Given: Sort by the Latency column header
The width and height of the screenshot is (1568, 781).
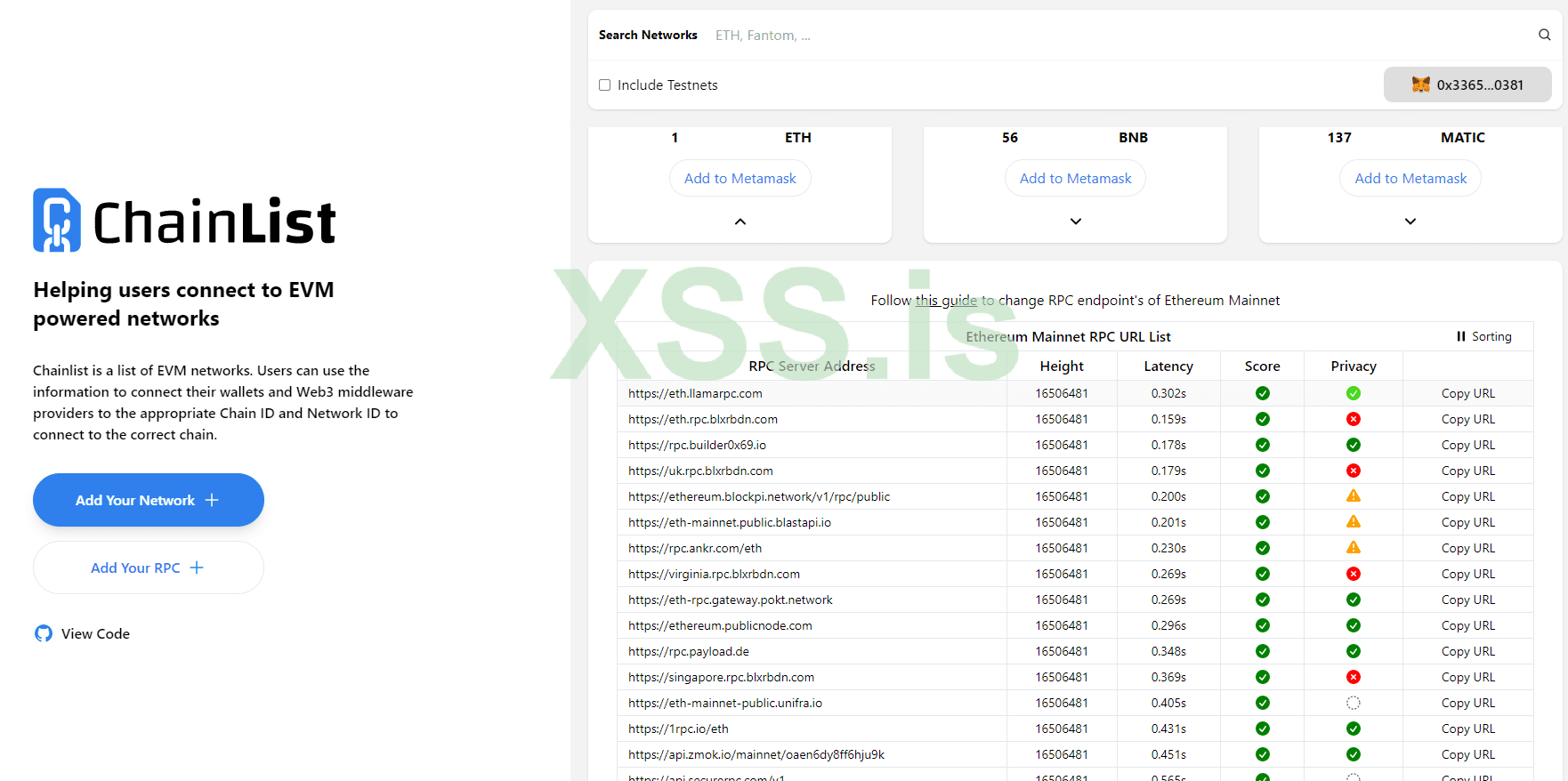Looking at the screenshot, I should pyautogui.click(x=1168, y=366).
